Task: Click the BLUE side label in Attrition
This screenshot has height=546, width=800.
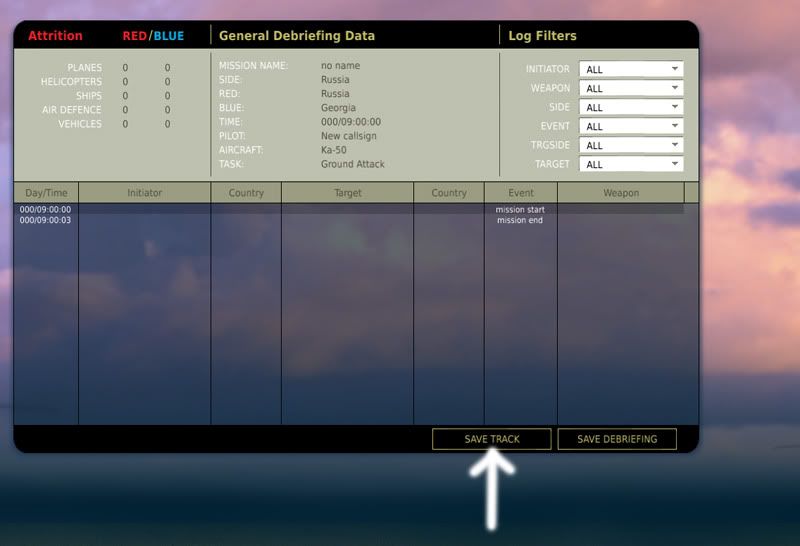Action: click(168, 36)
